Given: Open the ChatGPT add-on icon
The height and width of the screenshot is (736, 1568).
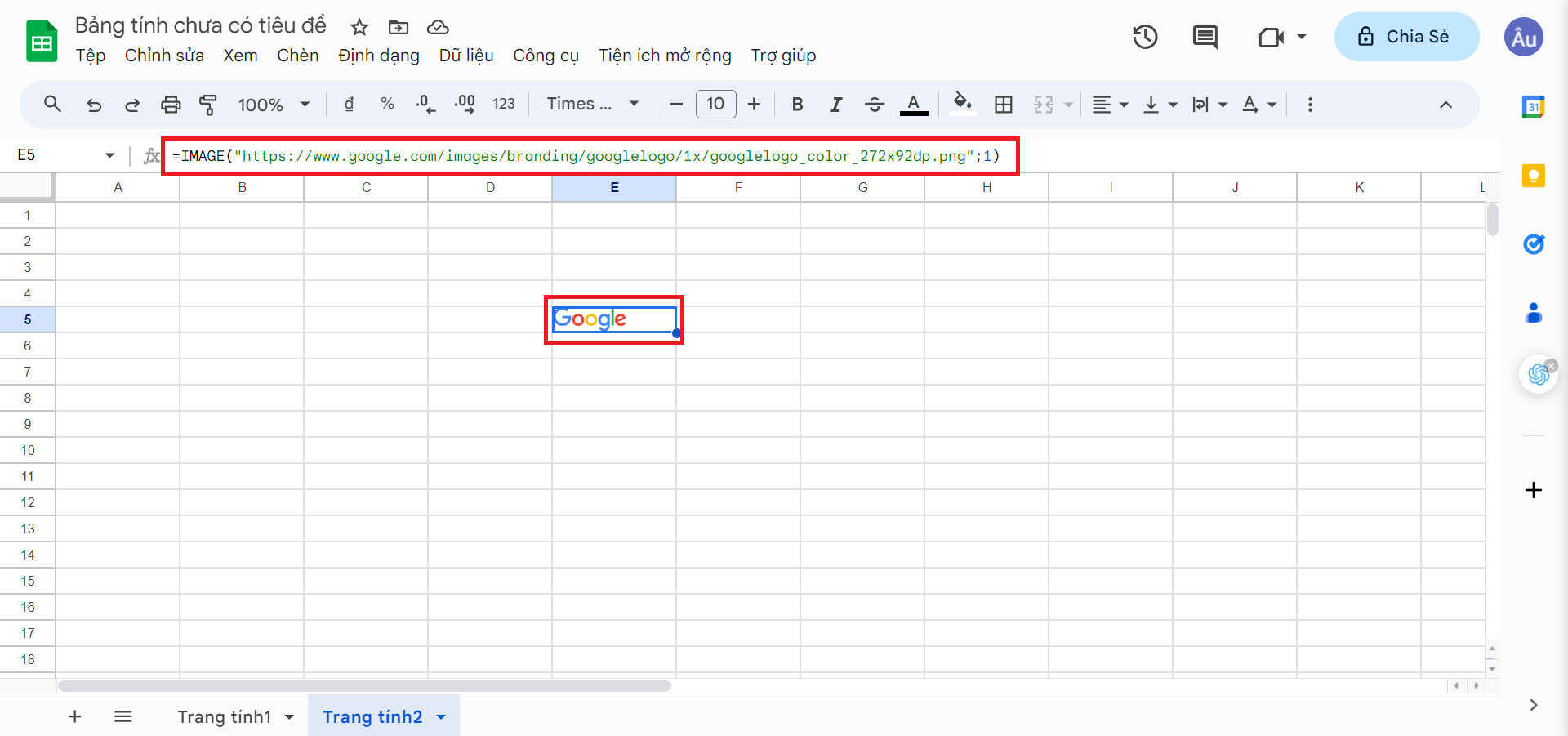Looking at the screenshot, I should coord(1538,375).
